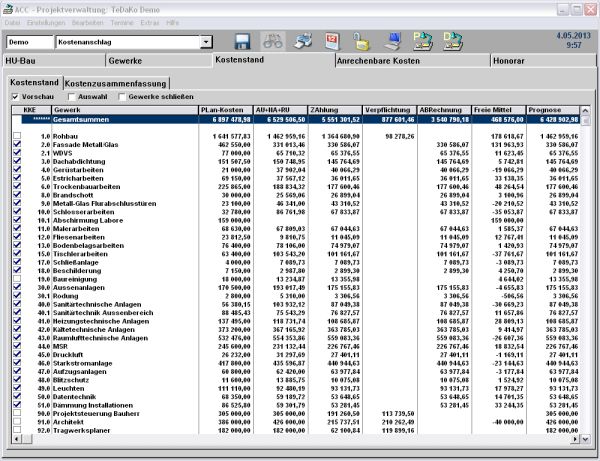Disable the Vorschau checkbox

[x=13, y=97]
